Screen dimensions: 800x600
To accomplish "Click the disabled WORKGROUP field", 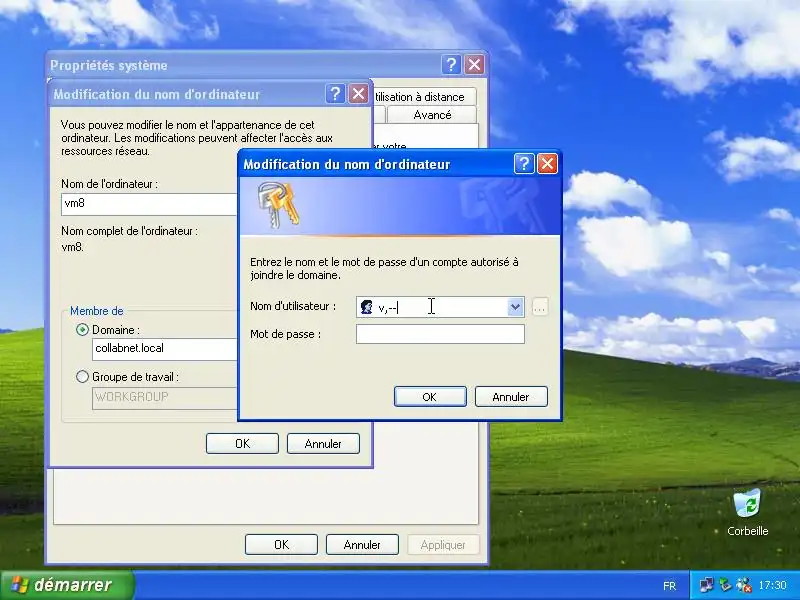I will (x=165, y=397).
